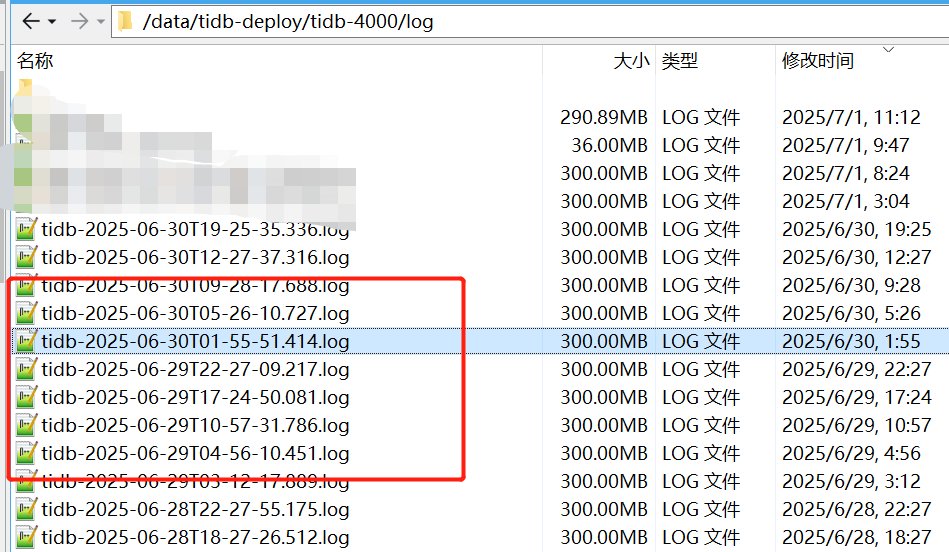
Task: Click modified time 2025/6/28, 18:27
Action: 856,537
